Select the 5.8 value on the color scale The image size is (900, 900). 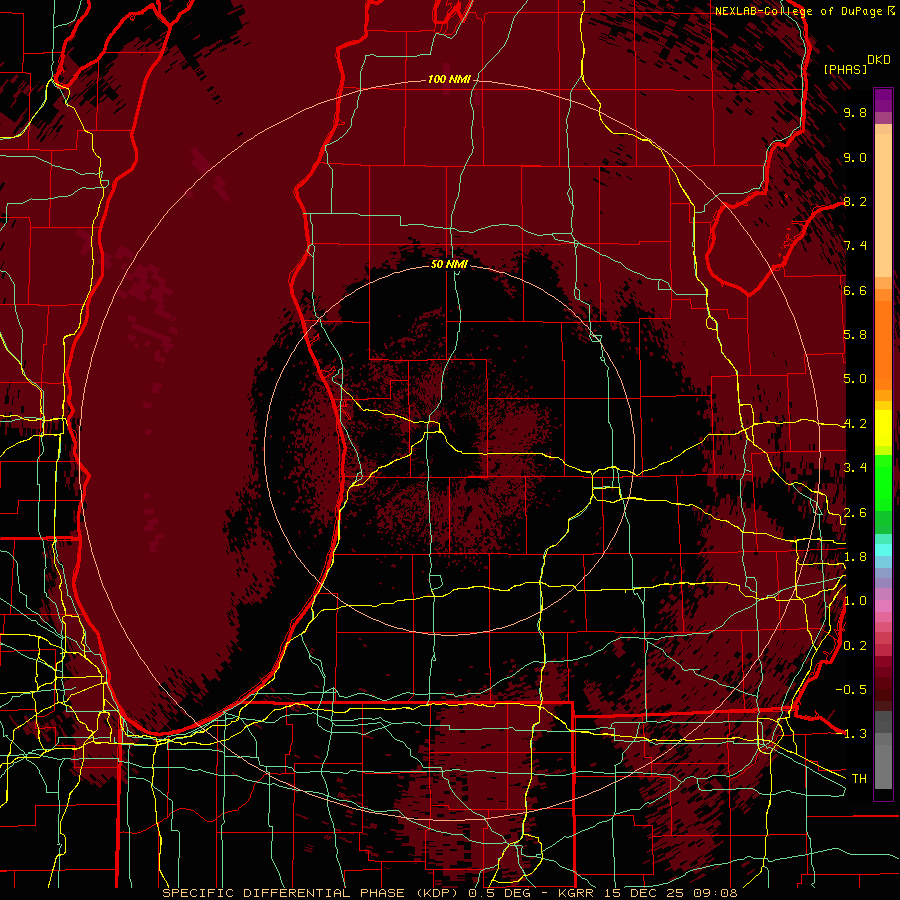point(855,335)
